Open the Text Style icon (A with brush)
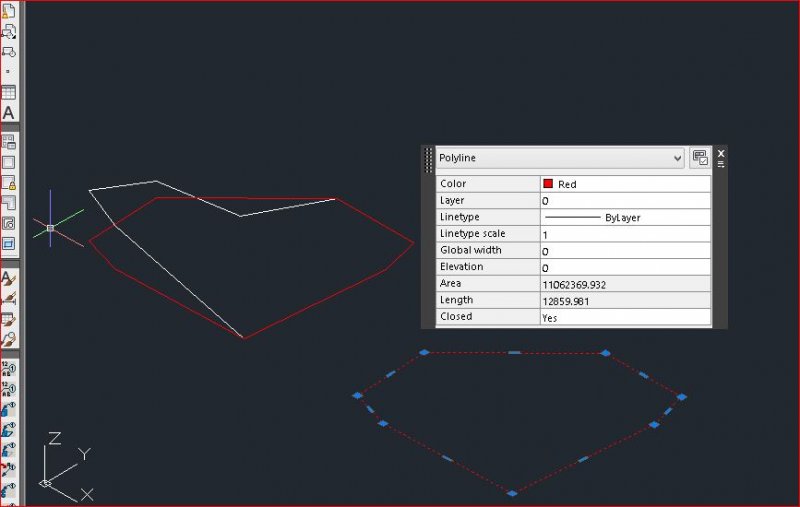The image size is (800, 507). (8, 278)
